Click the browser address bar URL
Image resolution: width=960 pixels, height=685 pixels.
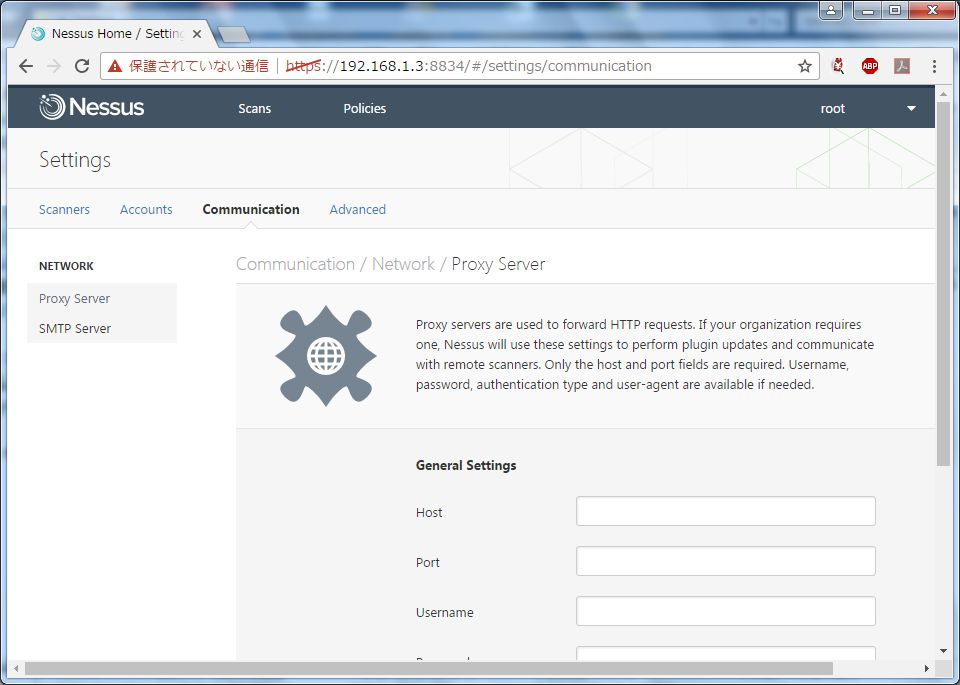pyautogui.click(x=468, y=66)
